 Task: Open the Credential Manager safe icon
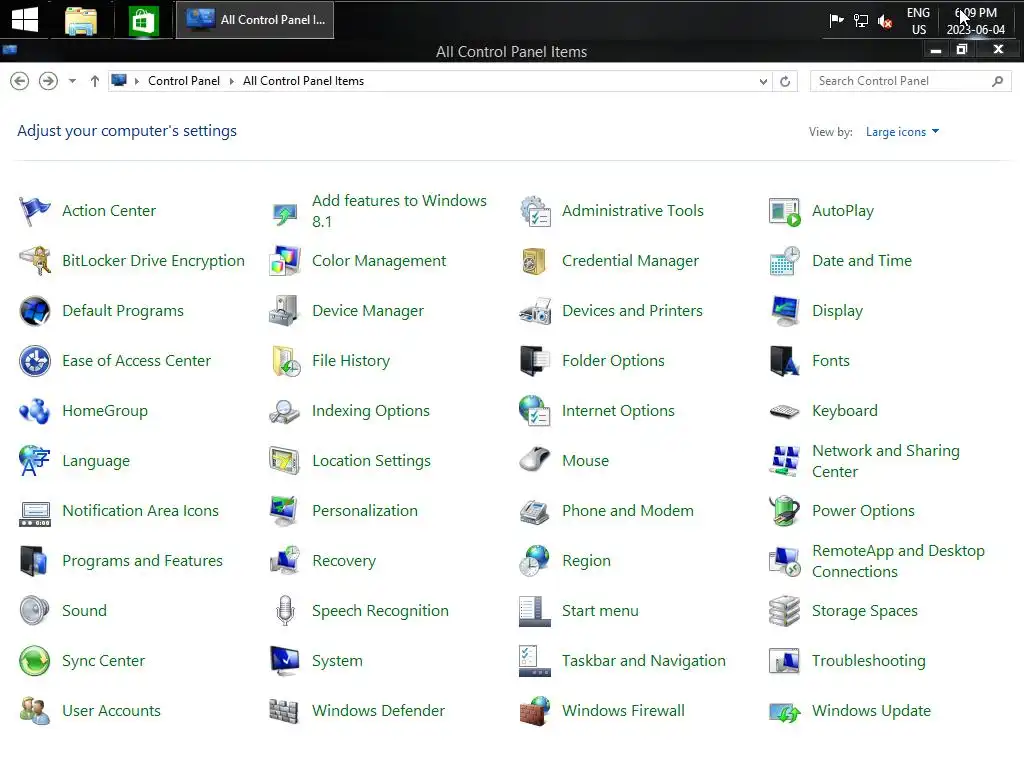[x=535, y=261]
